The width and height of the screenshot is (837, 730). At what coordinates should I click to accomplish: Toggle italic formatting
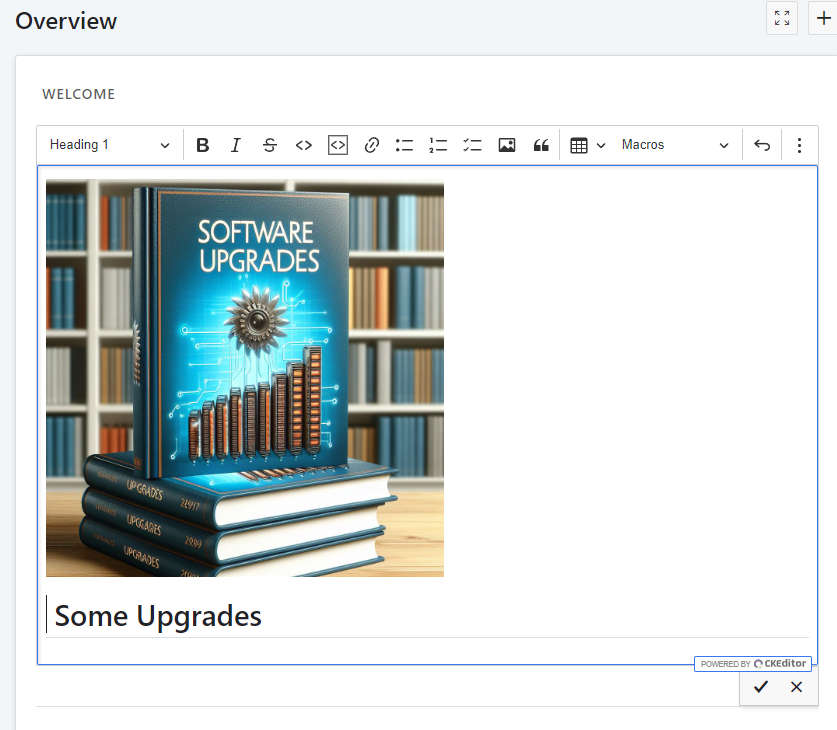pos(235,145)
